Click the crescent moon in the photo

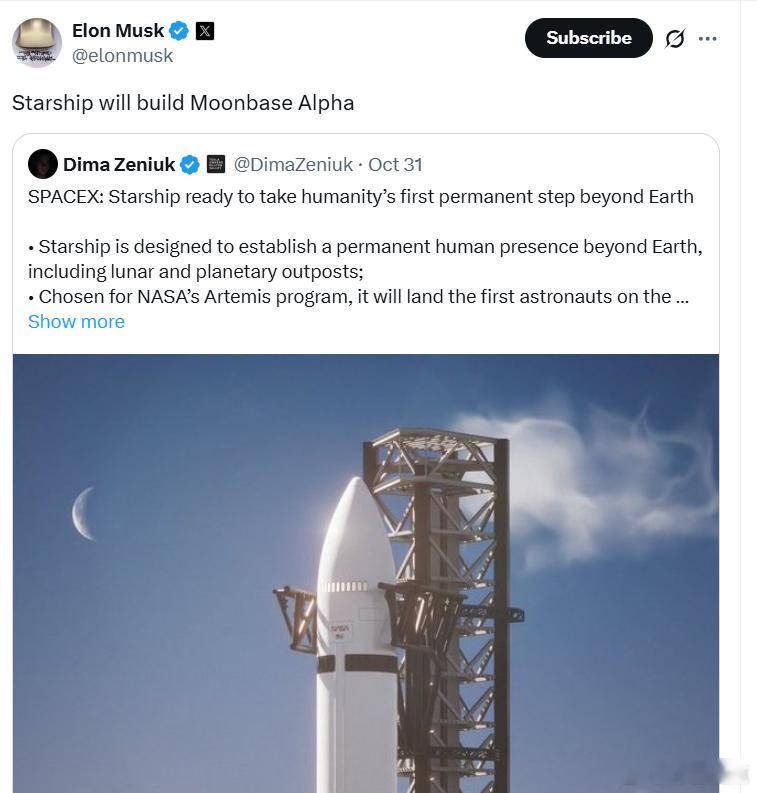click(x=82, y=513)
